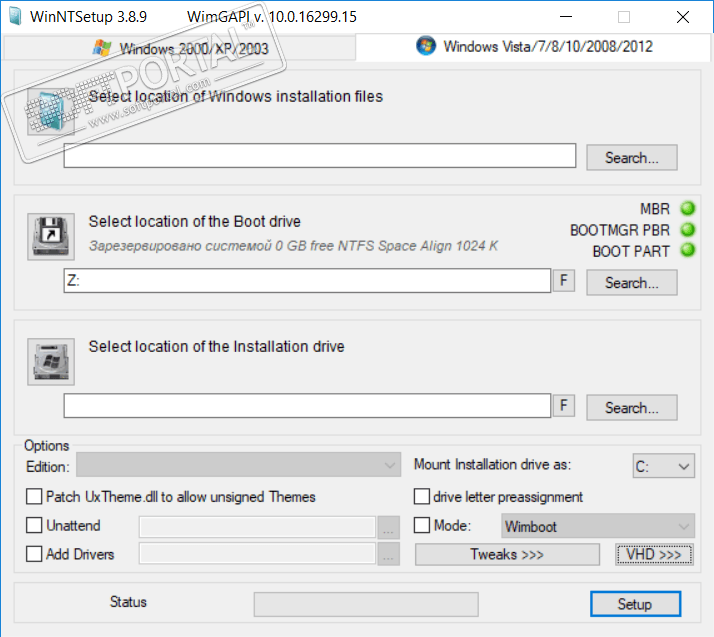
Task: Open the Wimboot mode dropdown
Action: tap(598, 526)
